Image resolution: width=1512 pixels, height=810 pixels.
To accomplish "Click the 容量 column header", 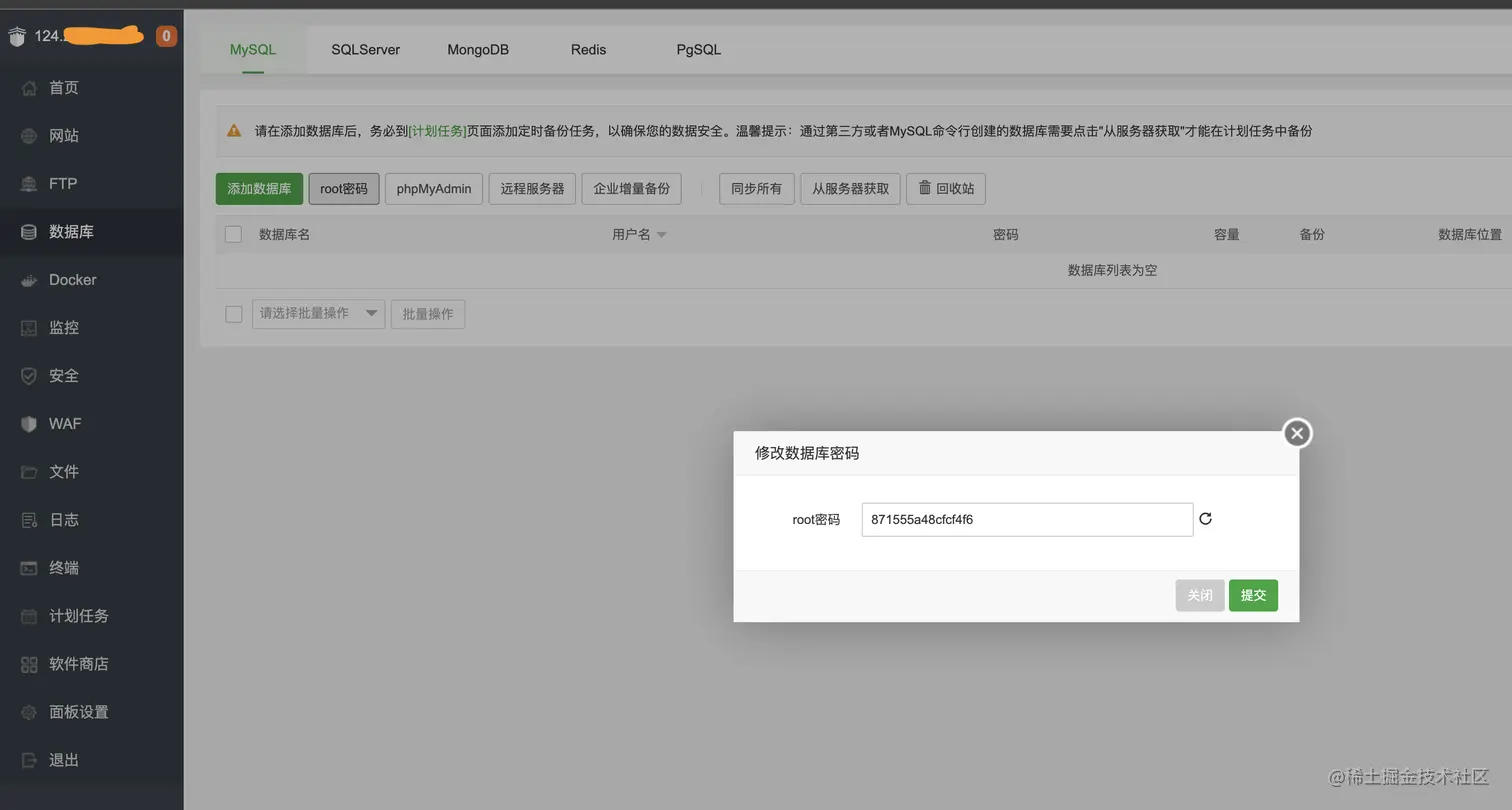I will (x=1227, y=235).
